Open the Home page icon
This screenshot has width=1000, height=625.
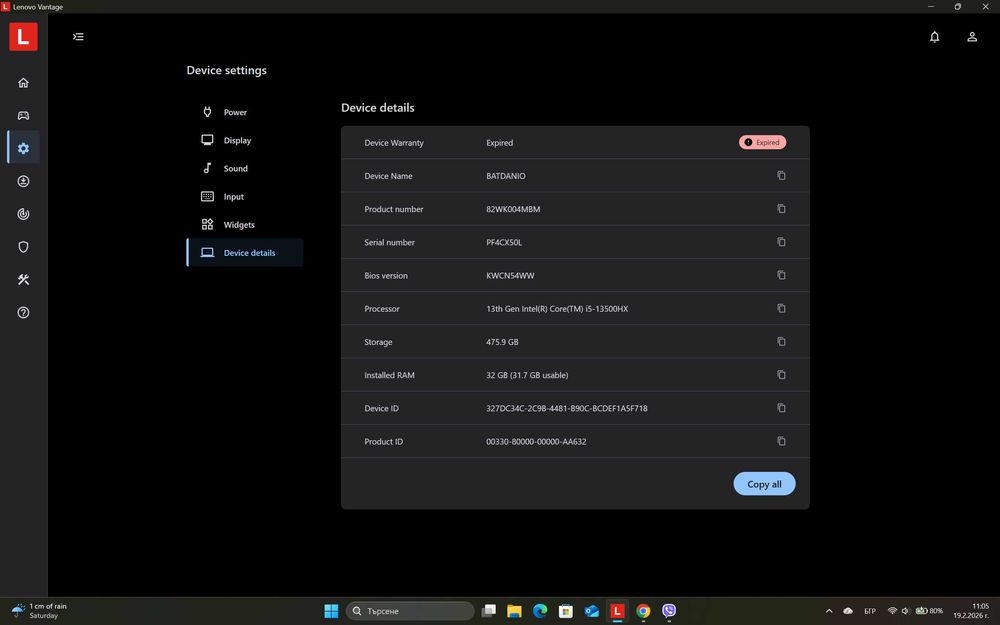[x=24, y=82]
